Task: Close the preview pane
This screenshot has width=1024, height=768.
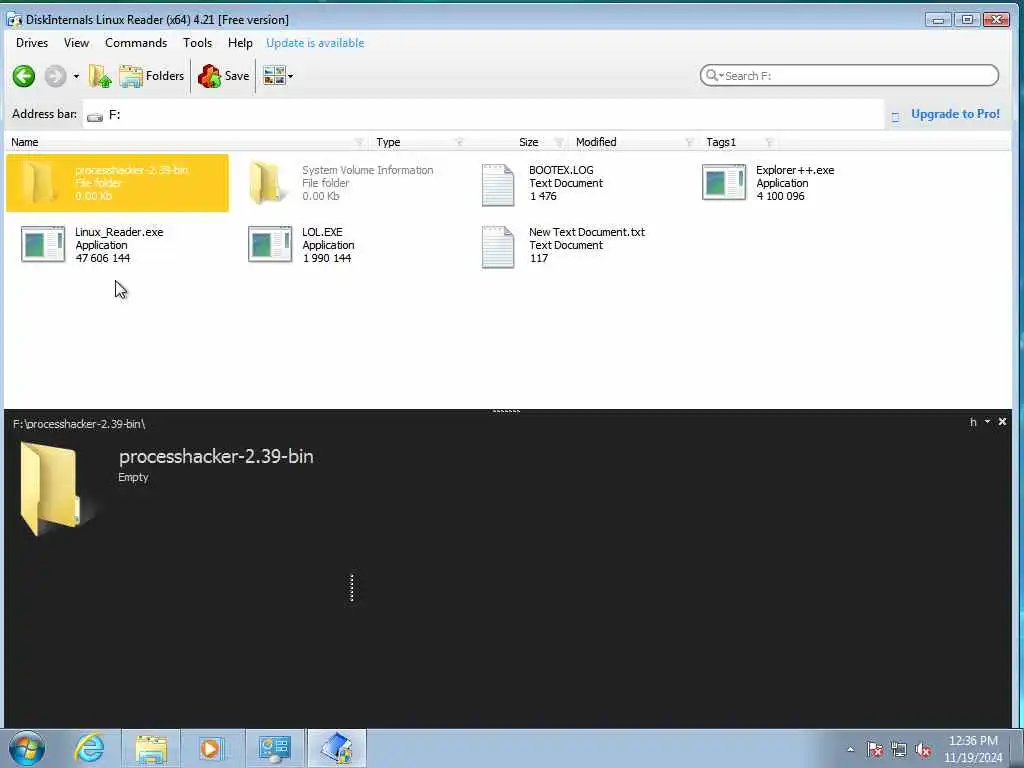Action: click(x=1002, y=422)
